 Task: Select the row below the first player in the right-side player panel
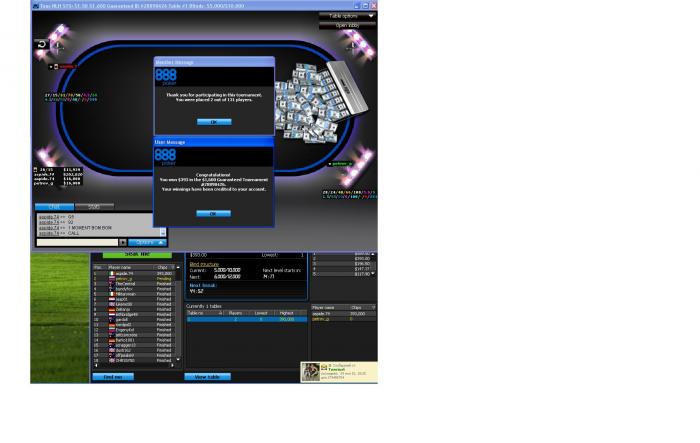pos(343,319)
